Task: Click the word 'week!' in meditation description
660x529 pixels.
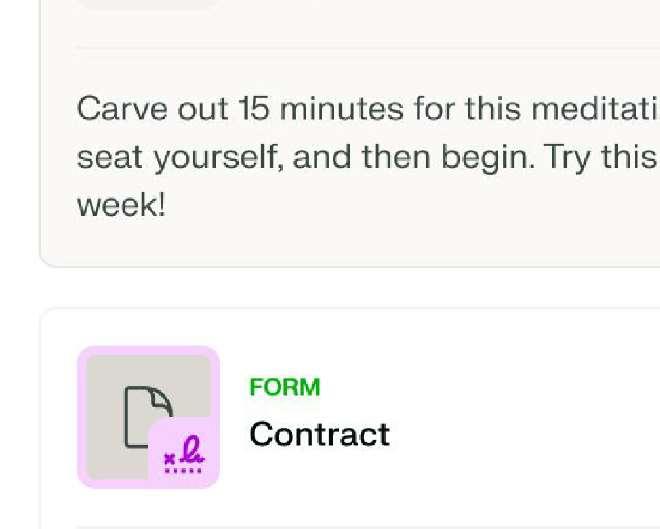Action: (x=121, y=206)
